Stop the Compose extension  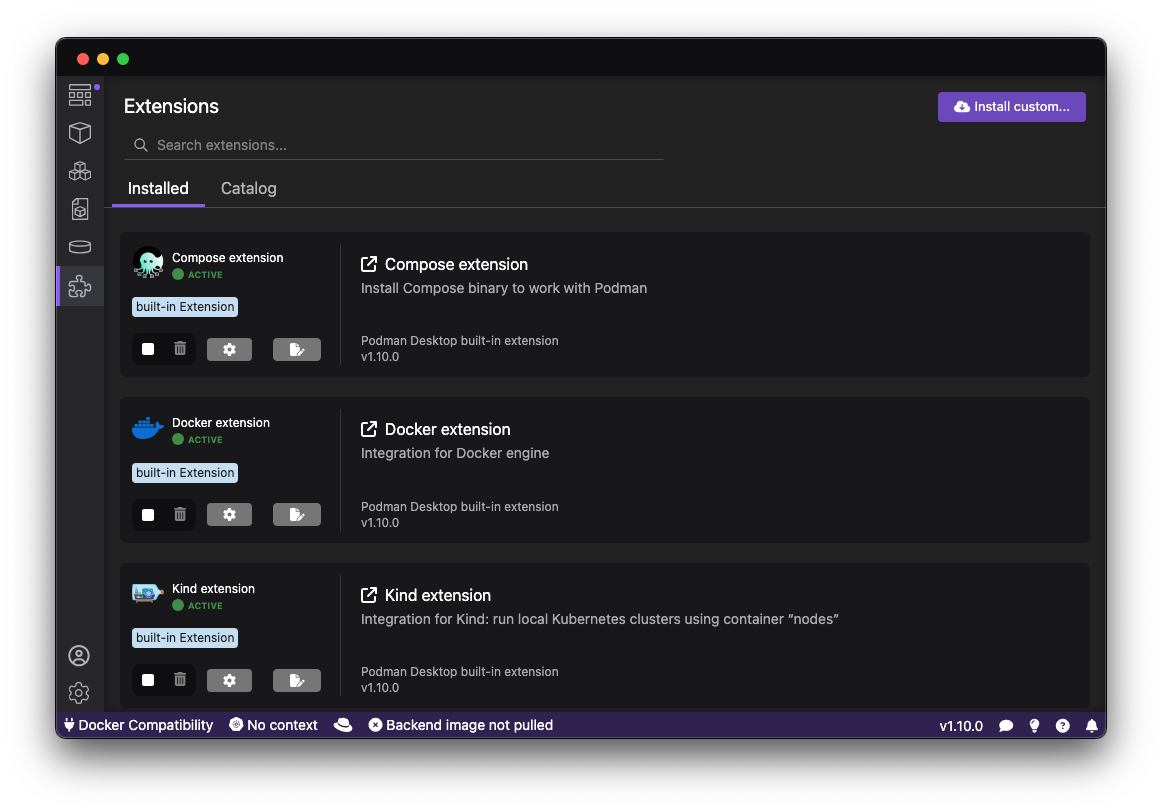[148, 349]
